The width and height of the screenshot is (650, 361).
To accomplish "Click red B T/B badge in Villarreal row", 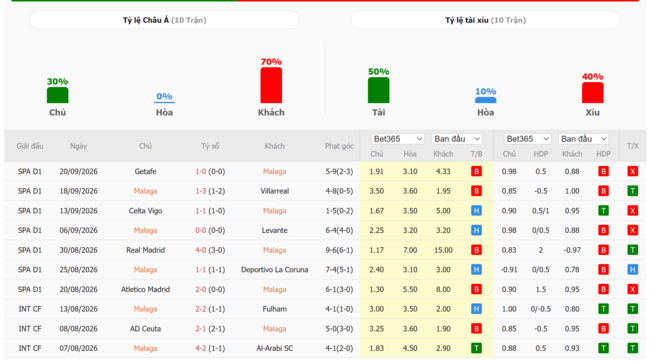I will point(476,191).
